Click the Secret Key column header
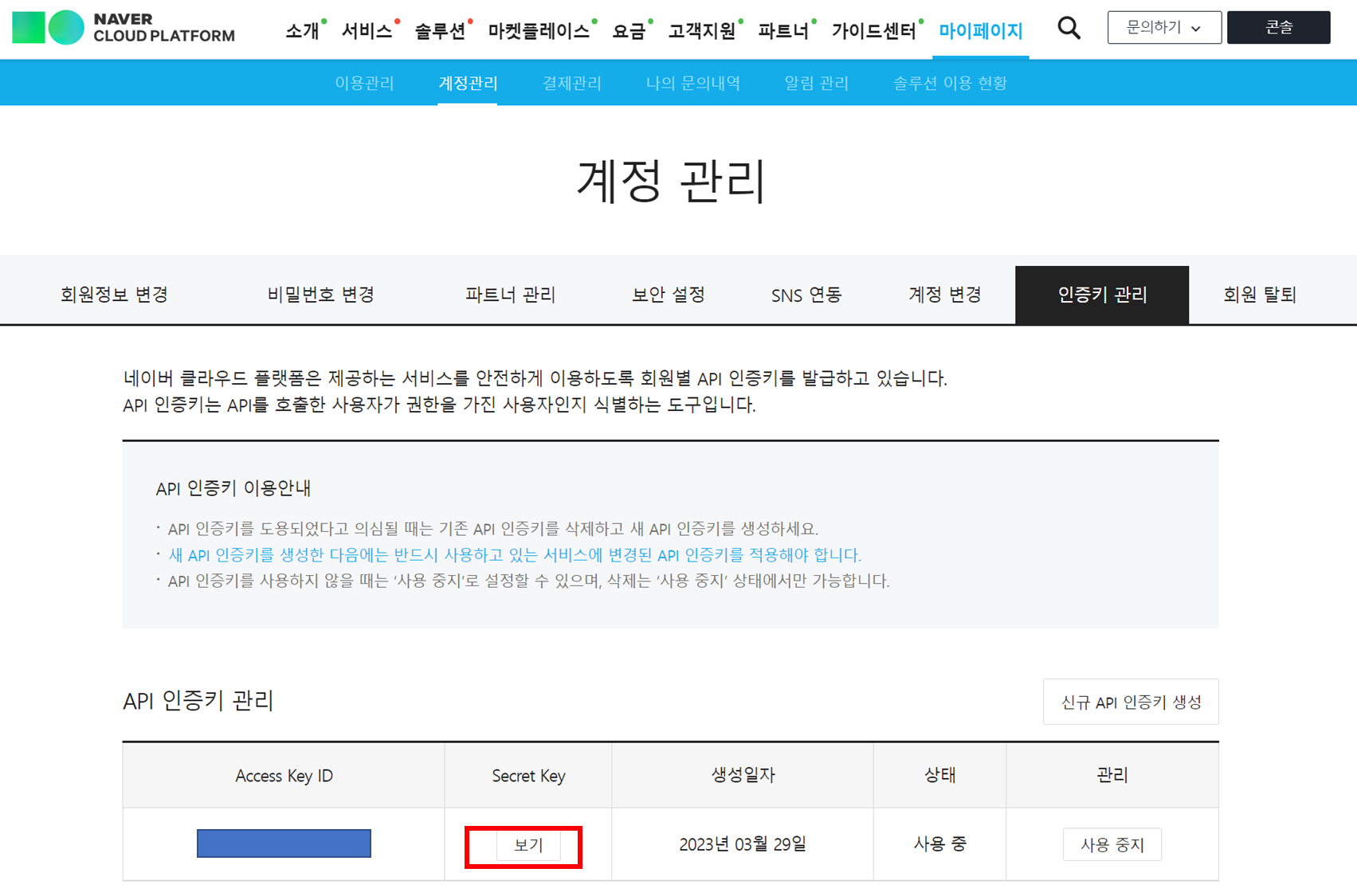1357x896 pixels. 528,776
